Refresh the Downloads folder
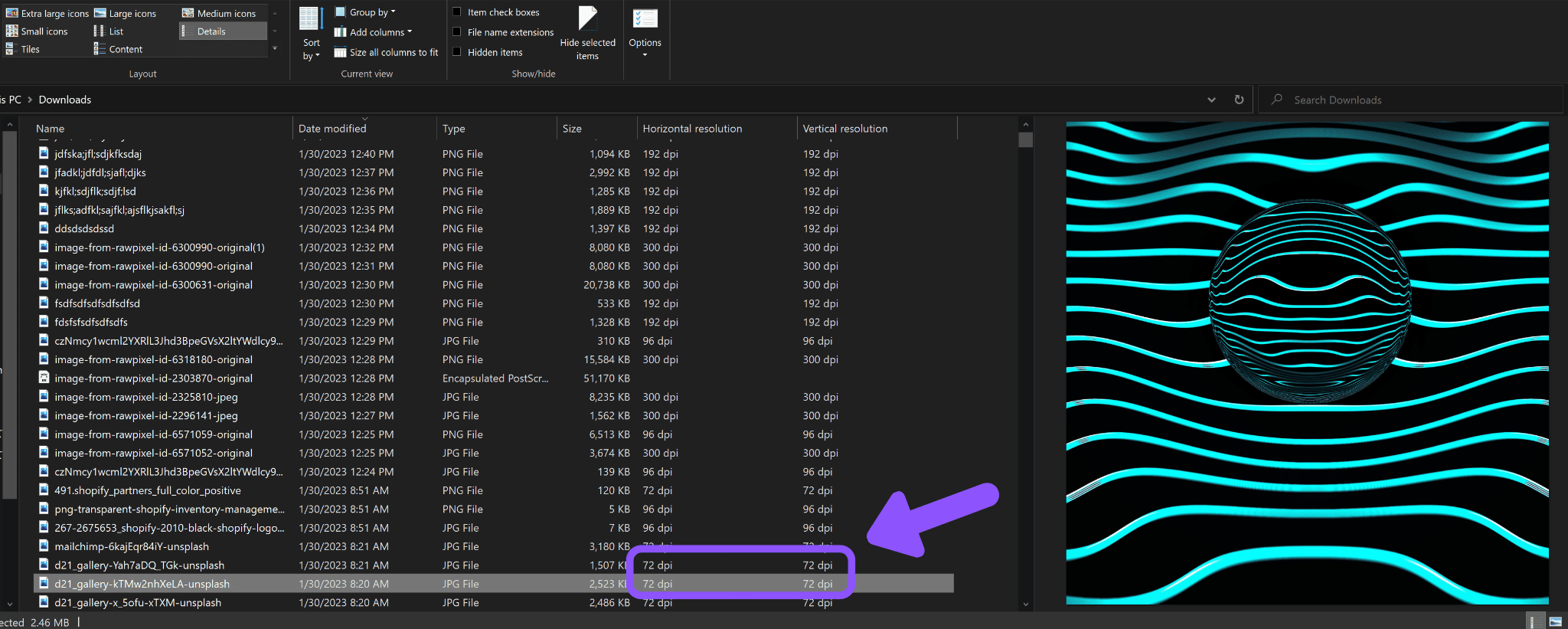The width and height of the screenshot is (1568, 629). pos(1239,100)
